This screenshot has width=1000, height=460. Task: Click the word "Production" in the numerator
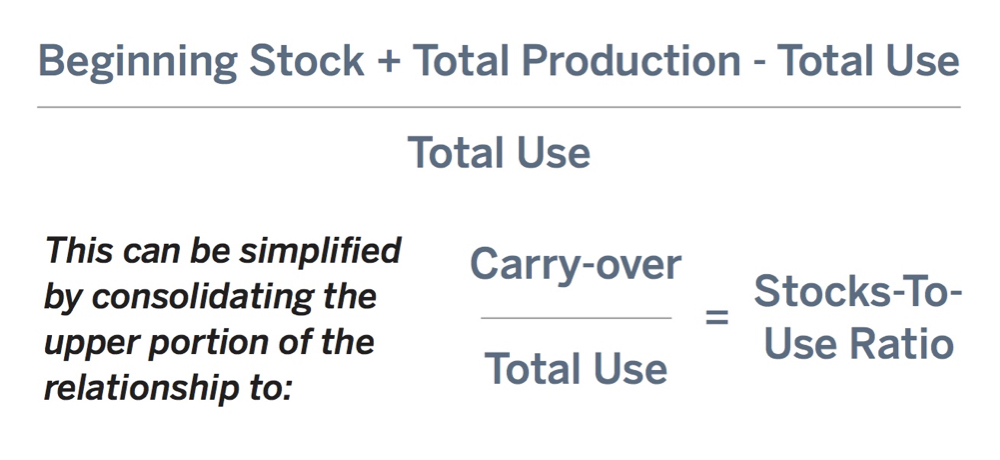click(632, 61)
